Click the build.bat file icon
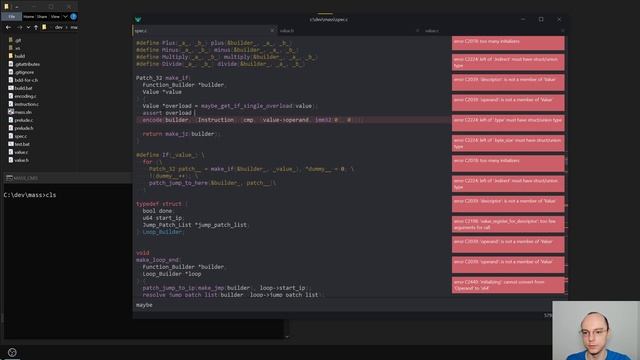 tap(11, 88)
